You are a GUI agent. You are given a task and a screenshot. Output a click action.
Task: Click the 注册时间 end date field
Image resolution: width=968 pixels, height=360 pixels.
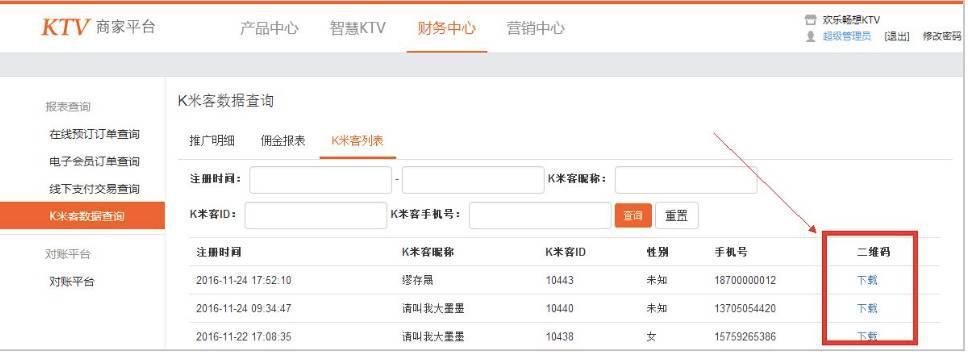(x=473, y=180)
